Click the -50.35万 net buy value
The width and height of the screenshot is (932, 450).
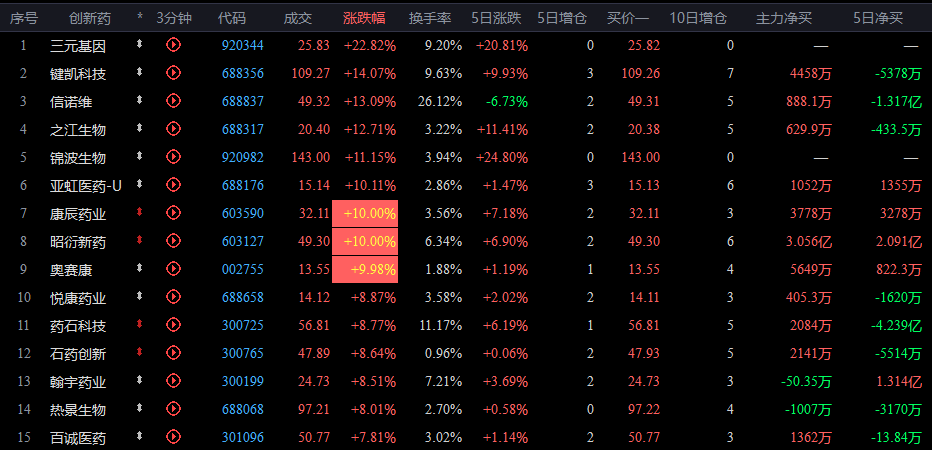tap(806, 381)
